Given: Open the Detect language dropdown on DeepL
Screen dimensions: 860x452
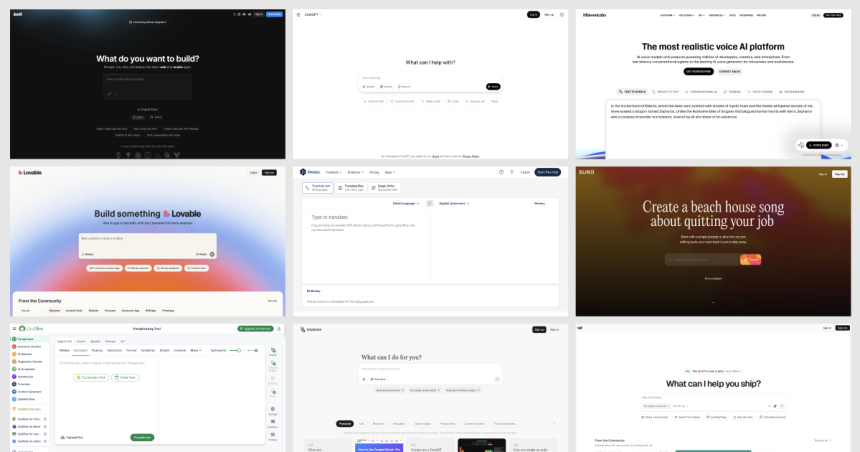Looking at the screenshot, I should pos(406,204).
